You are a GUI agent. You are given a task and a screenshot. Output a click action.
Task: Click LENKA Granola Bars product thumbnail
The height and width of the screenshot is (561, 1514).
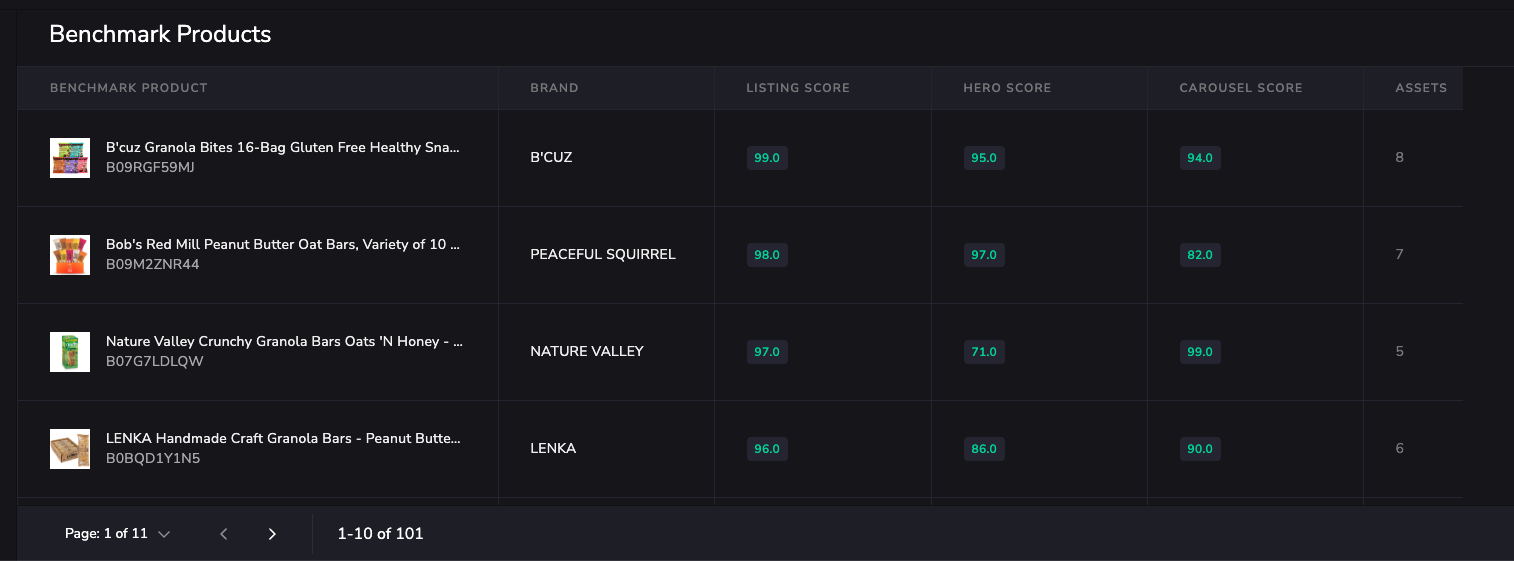(x=70, y=449)
